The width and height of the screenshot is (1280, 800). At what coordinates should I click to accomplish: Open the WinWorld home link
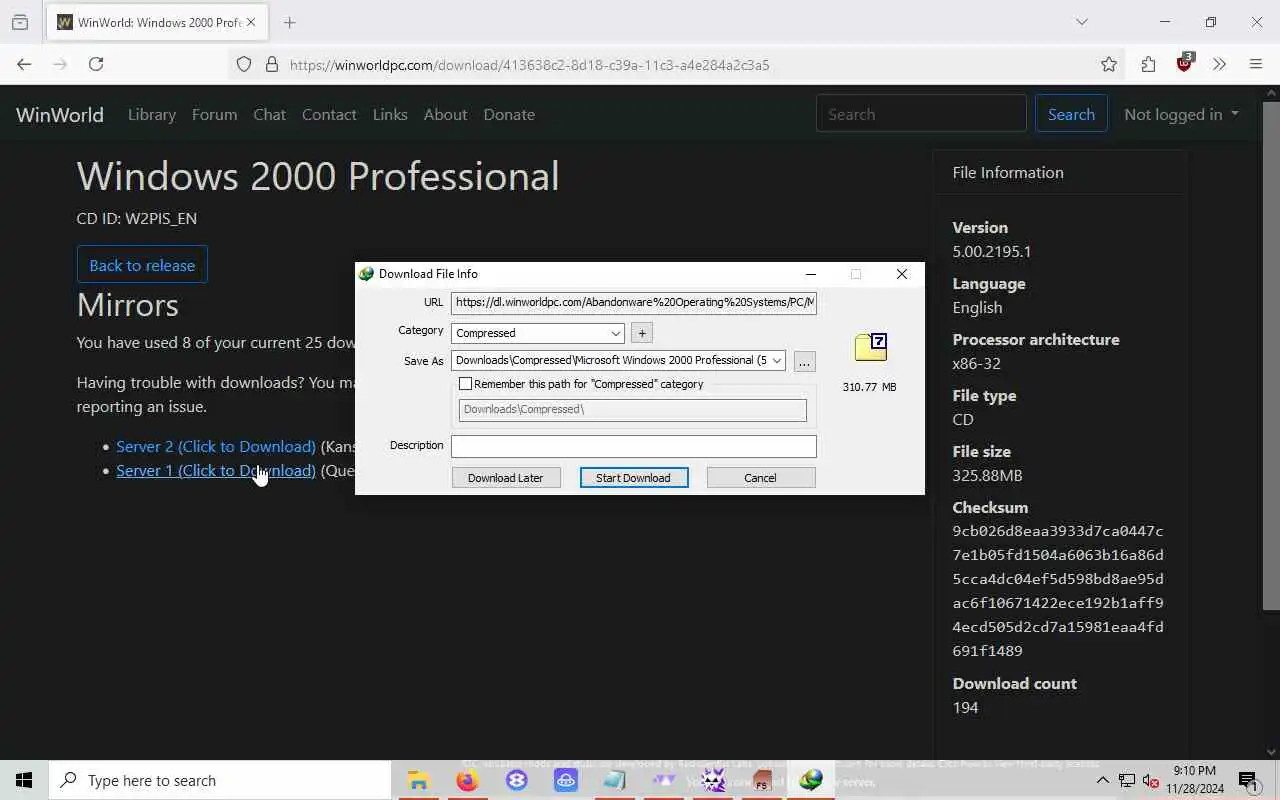click(60, 114)
